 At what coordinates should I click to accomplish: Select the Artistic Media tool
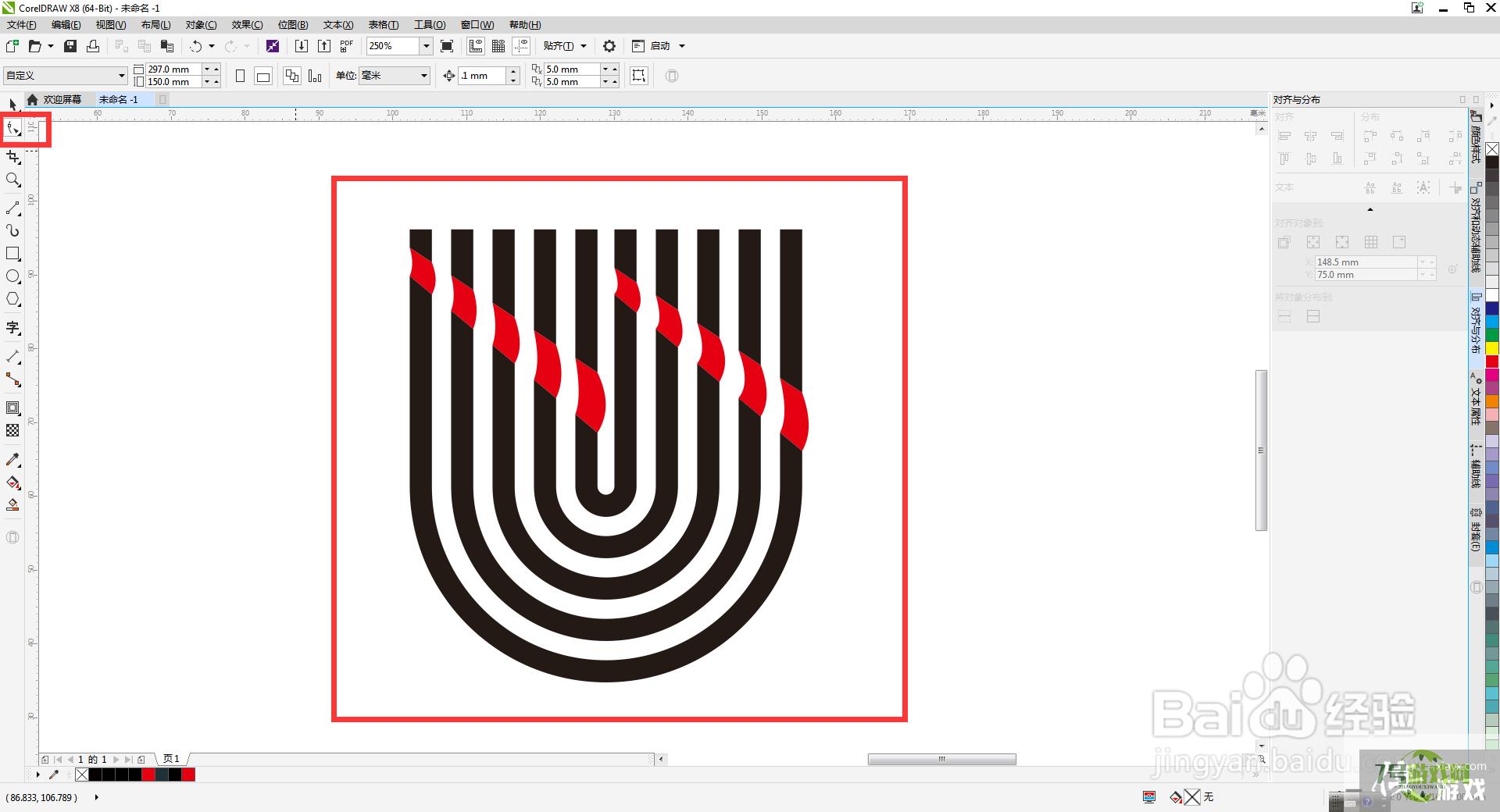click(x=13, y=230)
